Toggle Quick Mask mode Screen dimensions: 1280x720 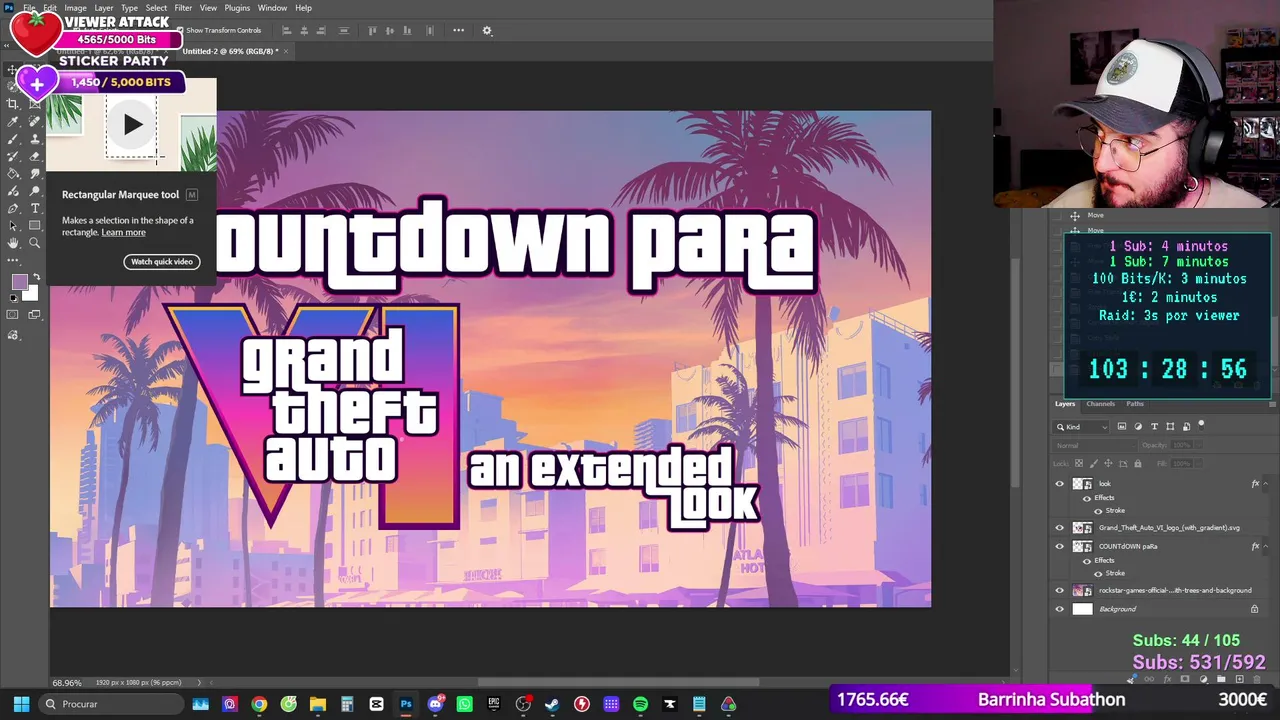coord(13,315)
